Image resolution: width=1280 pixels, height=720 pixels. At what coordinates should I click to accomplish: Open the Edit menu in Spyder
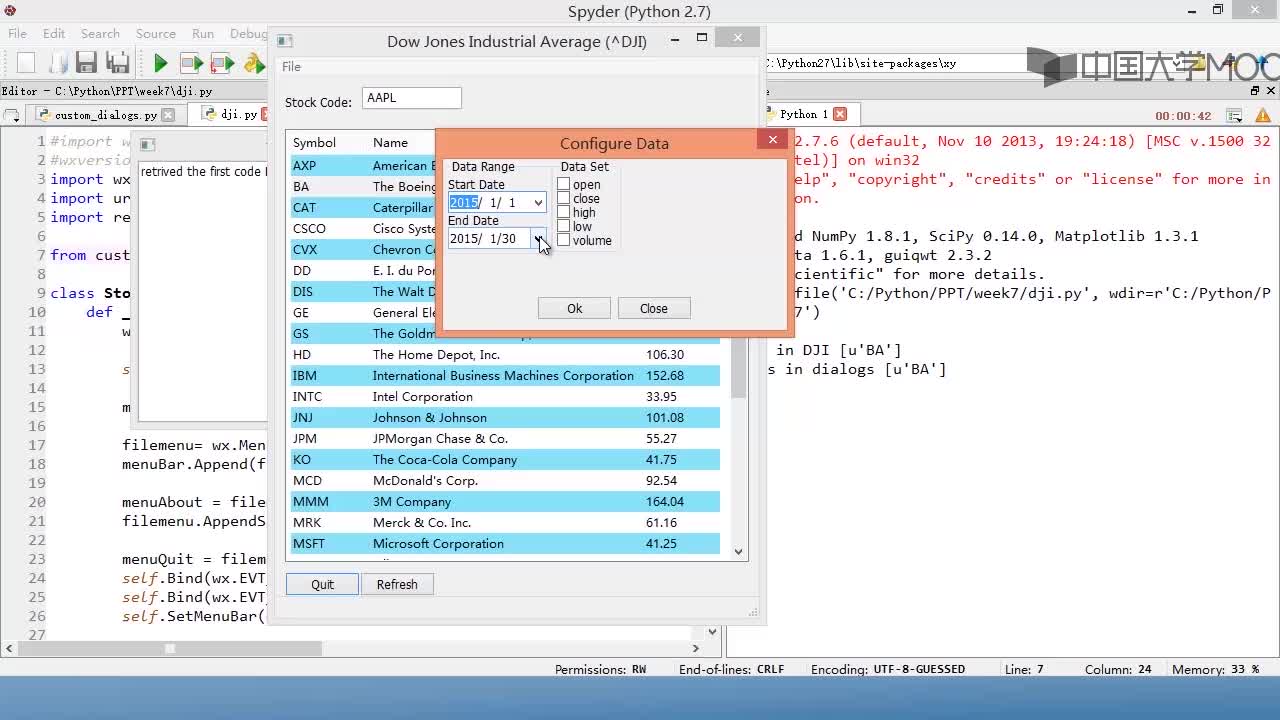point(54,33)
